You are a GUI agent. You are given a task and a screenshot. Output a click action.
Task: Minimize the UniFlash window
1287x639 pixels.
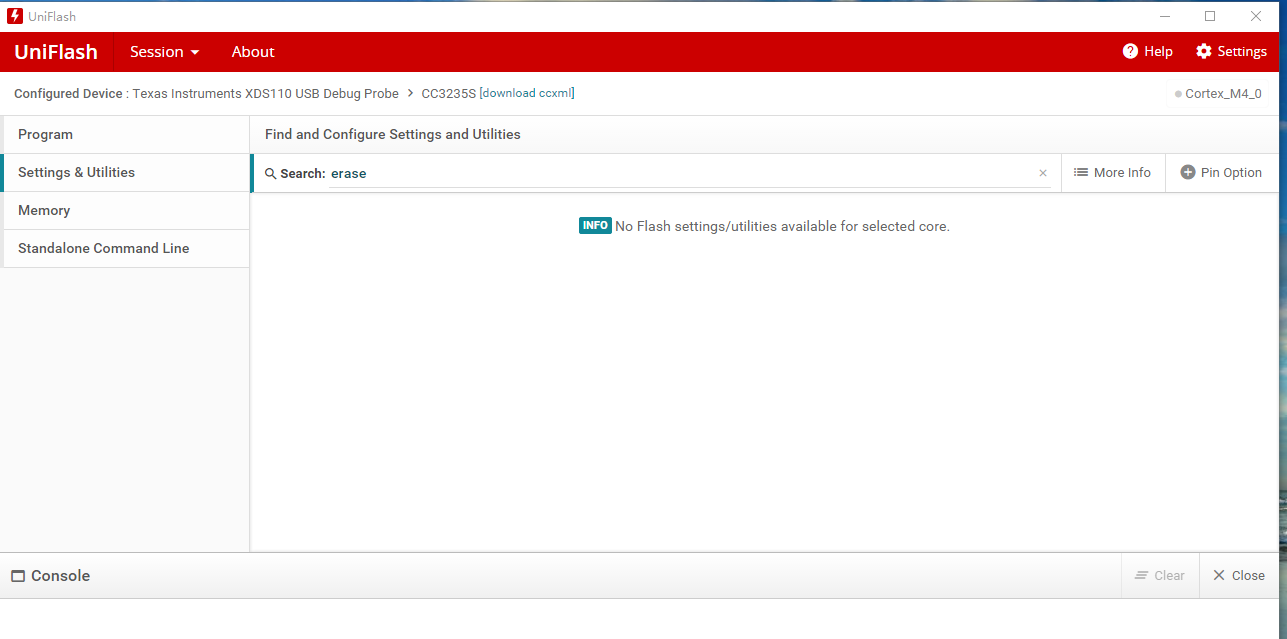[1165, 16]
